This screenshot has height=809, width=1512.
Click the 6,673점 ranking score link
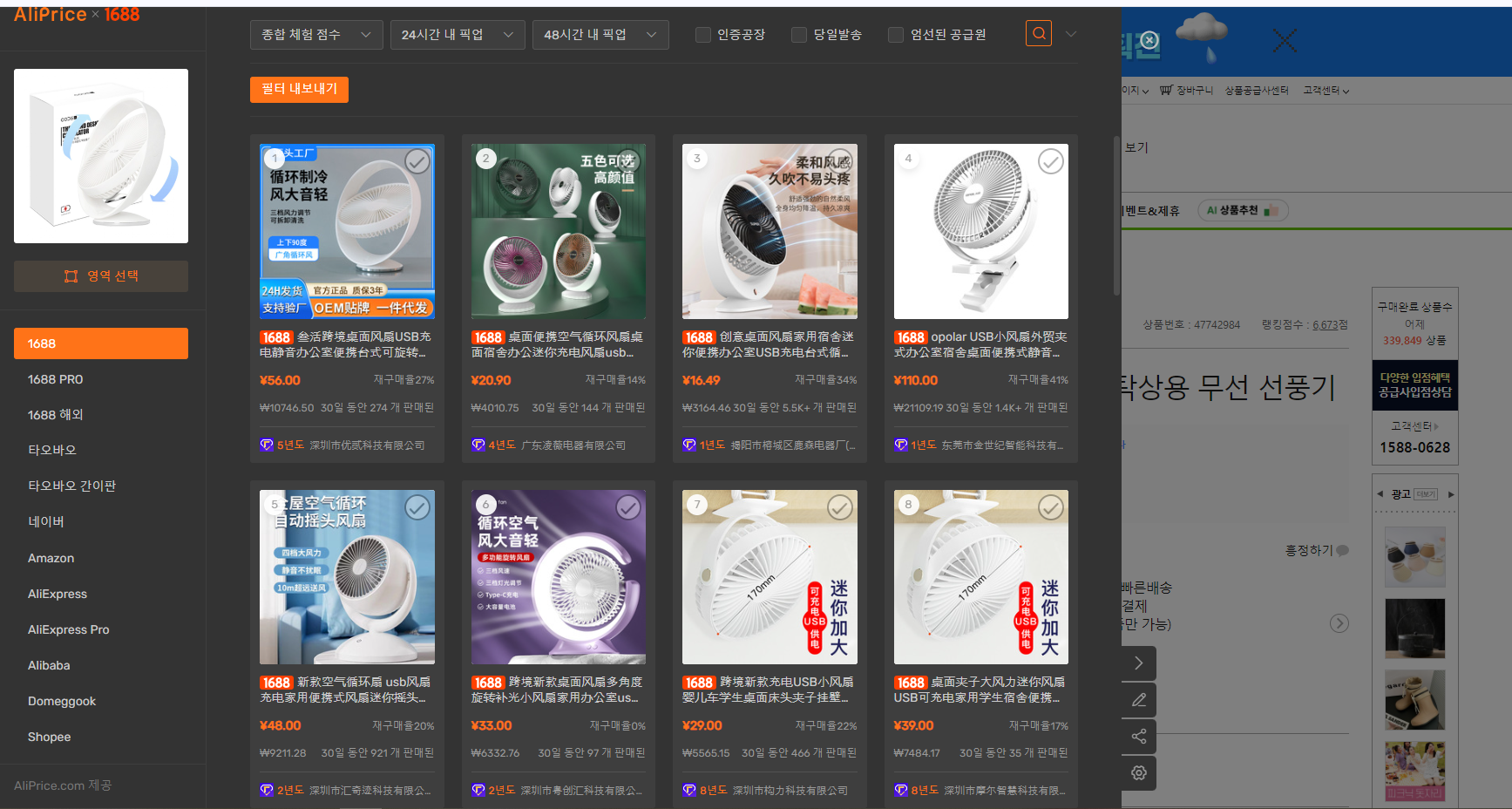click(1330, 325)
